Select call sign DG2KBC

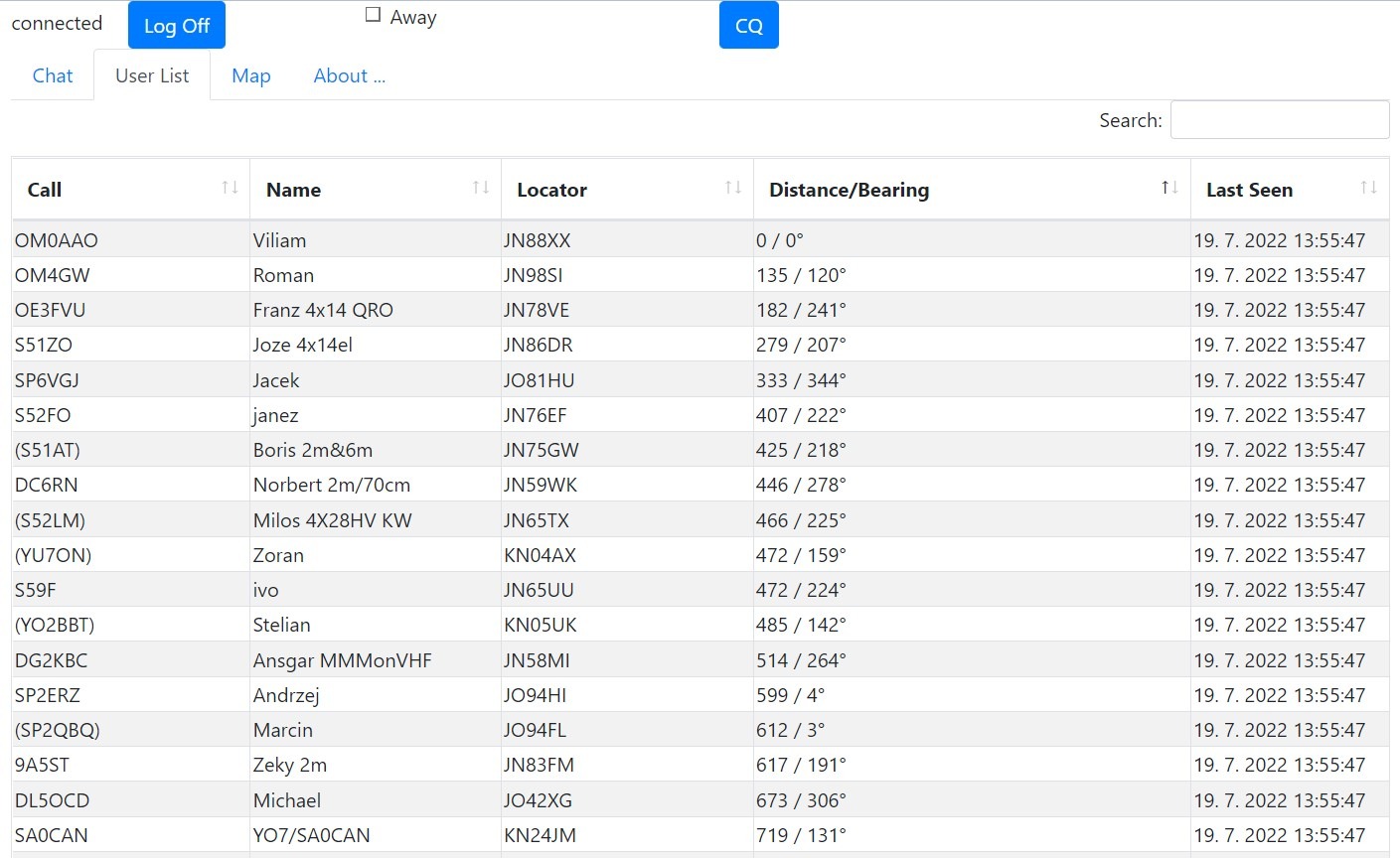[52, 660]
